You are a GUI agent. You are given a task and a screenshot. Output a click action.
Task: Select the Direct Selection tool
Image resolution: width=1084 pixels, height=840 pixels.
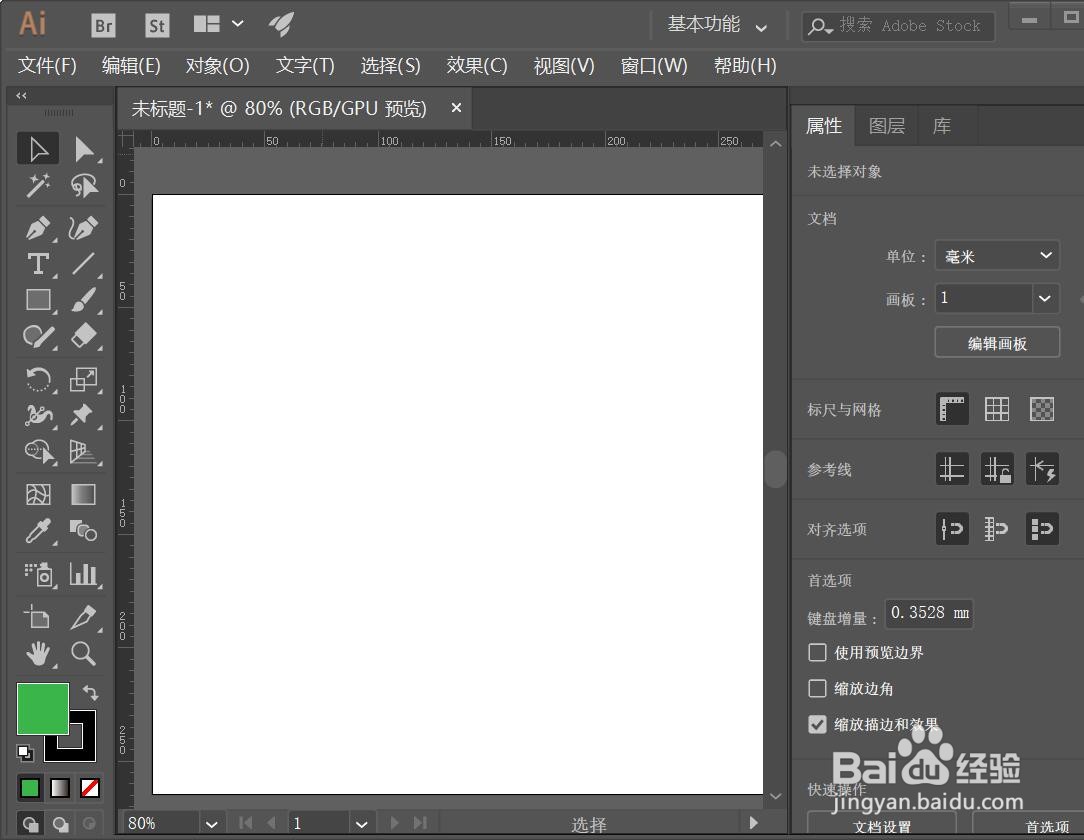tap(83, 148)
